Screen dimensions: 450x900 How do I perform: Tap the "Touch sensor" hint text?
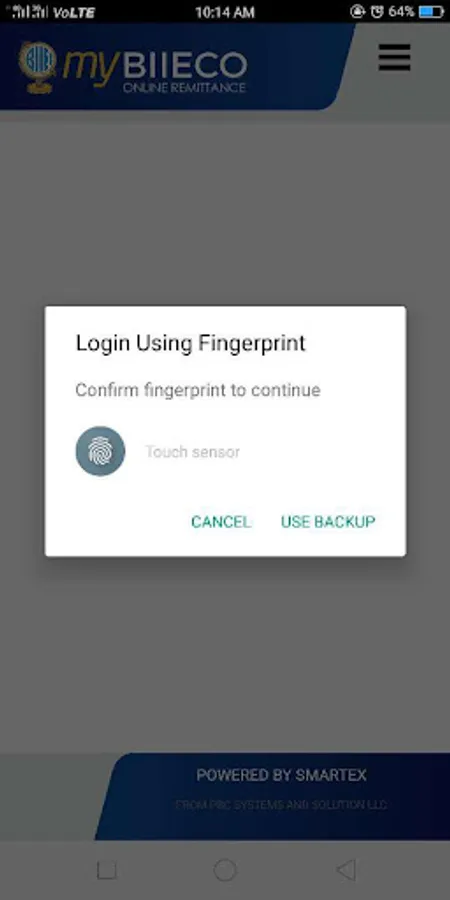[192, 452]
